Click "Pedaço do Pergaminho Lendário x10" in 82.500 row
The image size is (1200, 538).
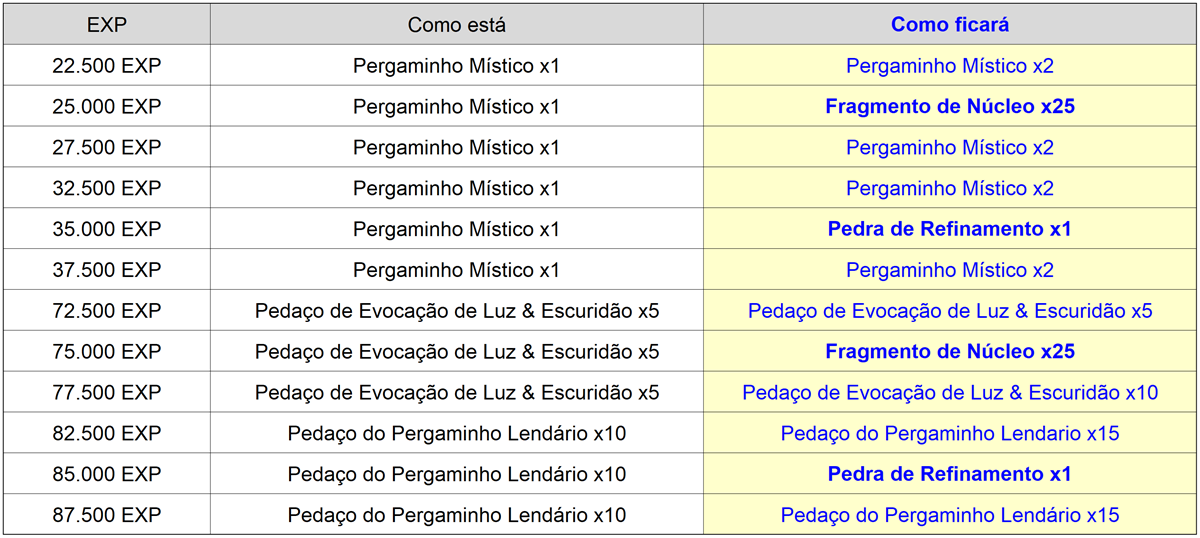pyautogui.click(x=456, y=434)
